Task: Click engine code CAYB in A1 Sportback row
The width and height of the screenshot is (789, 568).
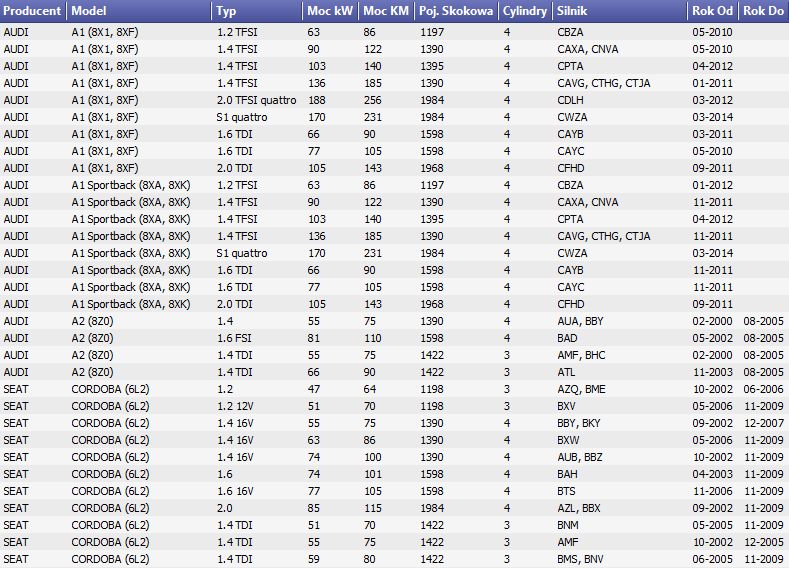Action: [x=570, y=270]
